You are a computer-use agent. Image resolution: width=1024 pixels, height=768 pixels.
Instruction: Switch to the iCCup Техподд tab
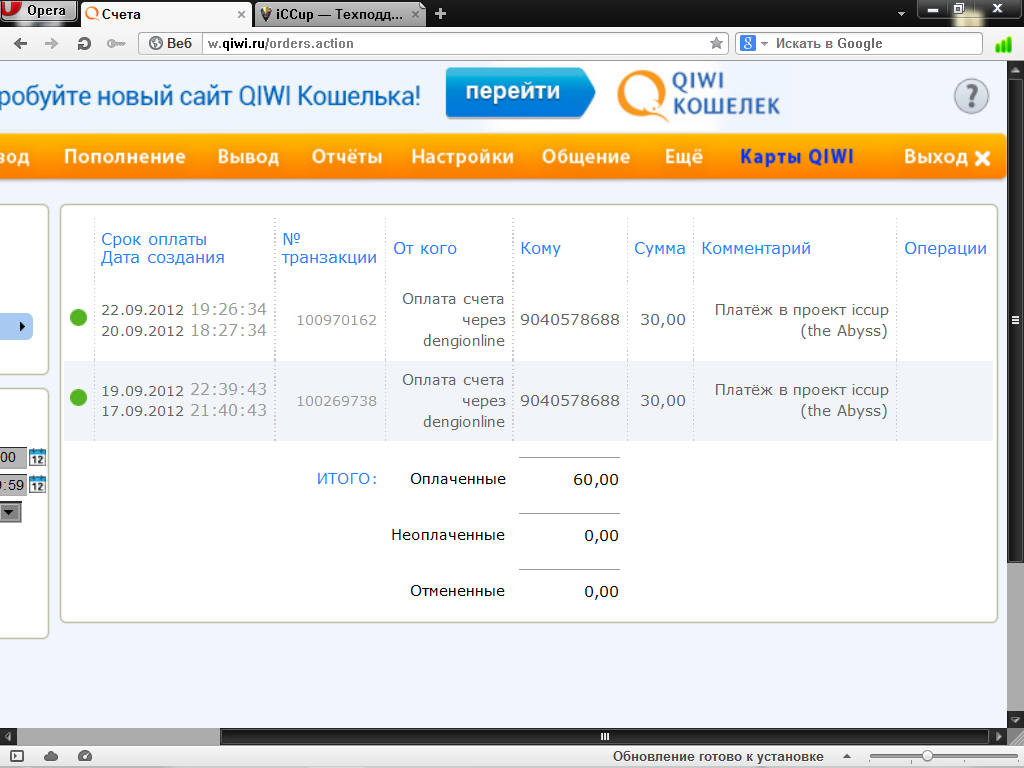(x=338, y=14)
